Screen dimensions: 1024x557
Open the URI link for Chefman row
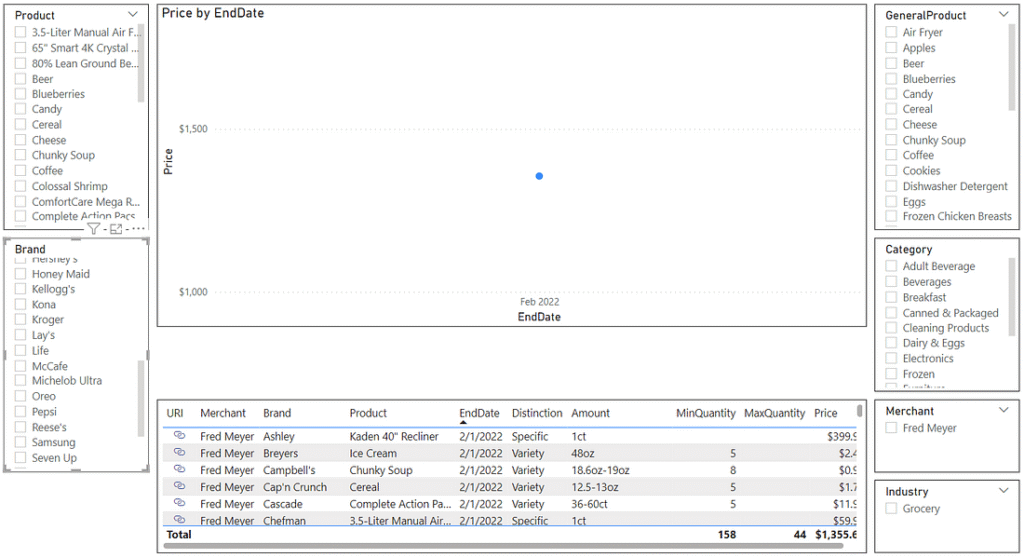click(179, 520)
